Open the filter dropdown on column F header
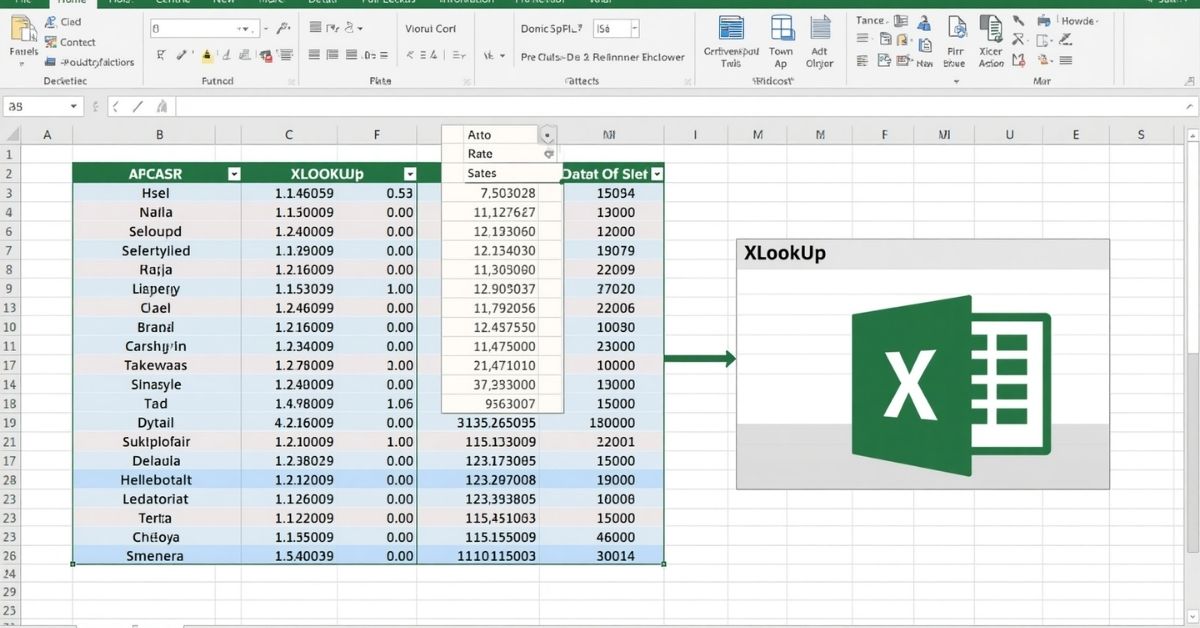This screenshot has height=628, width=1200. 409,173
